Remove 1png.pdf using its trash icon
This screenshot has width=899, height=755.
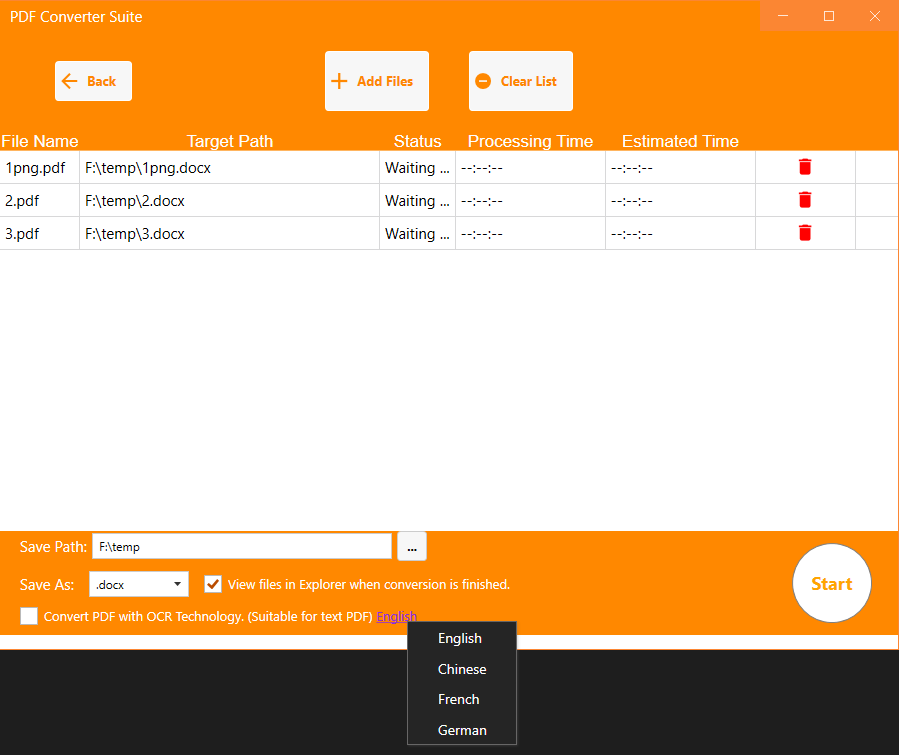(x=804, y=167)
